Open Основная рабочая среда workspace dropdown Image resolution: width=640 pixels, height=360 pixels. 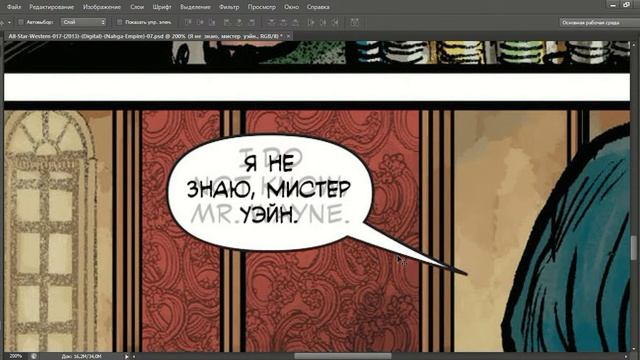tap(599, 22)
